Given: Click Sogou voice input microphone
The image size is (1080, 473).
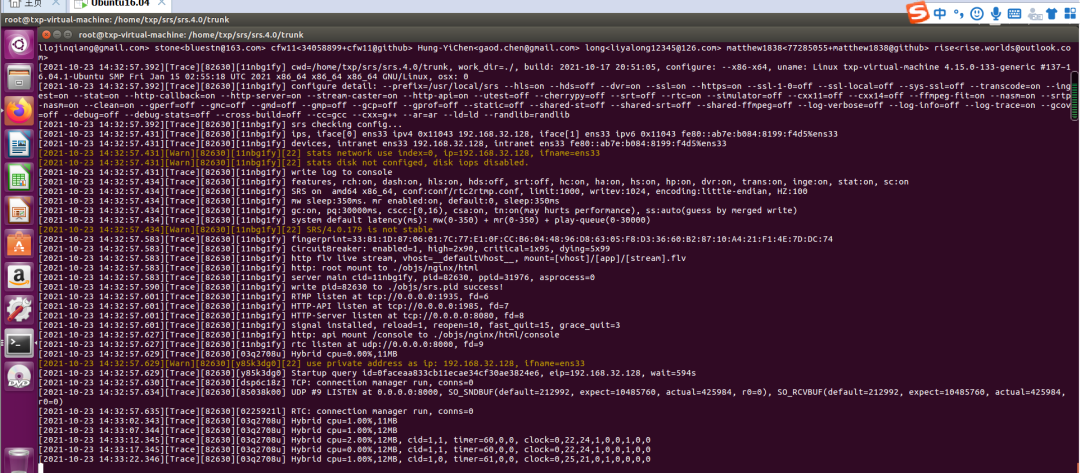Looking at the screenshot, I should point(995,13).
